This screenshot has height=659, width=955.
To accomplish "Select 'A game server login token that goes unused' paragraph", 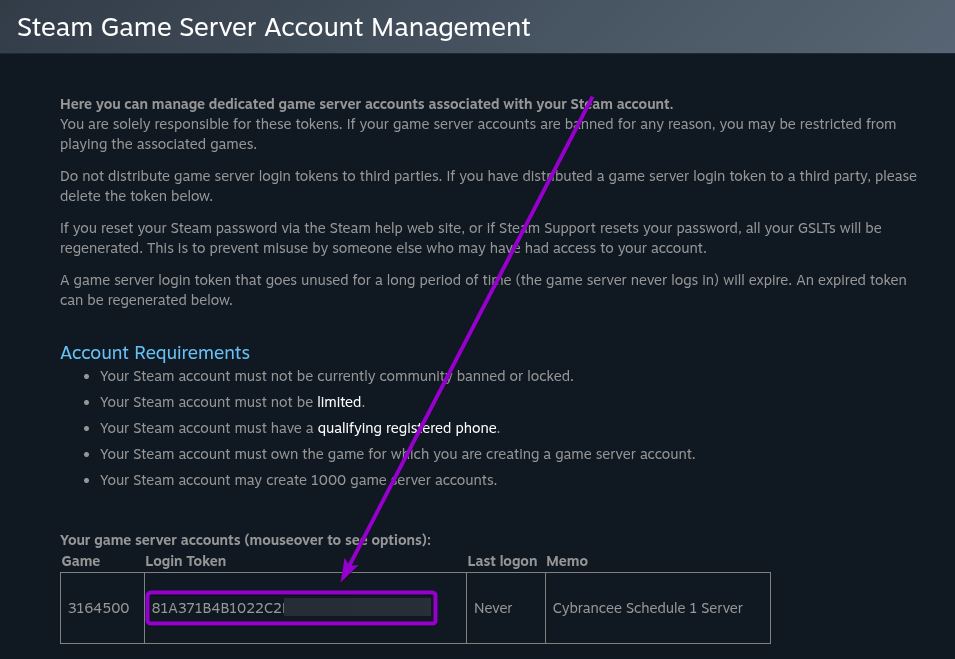I will pos(483,290).
